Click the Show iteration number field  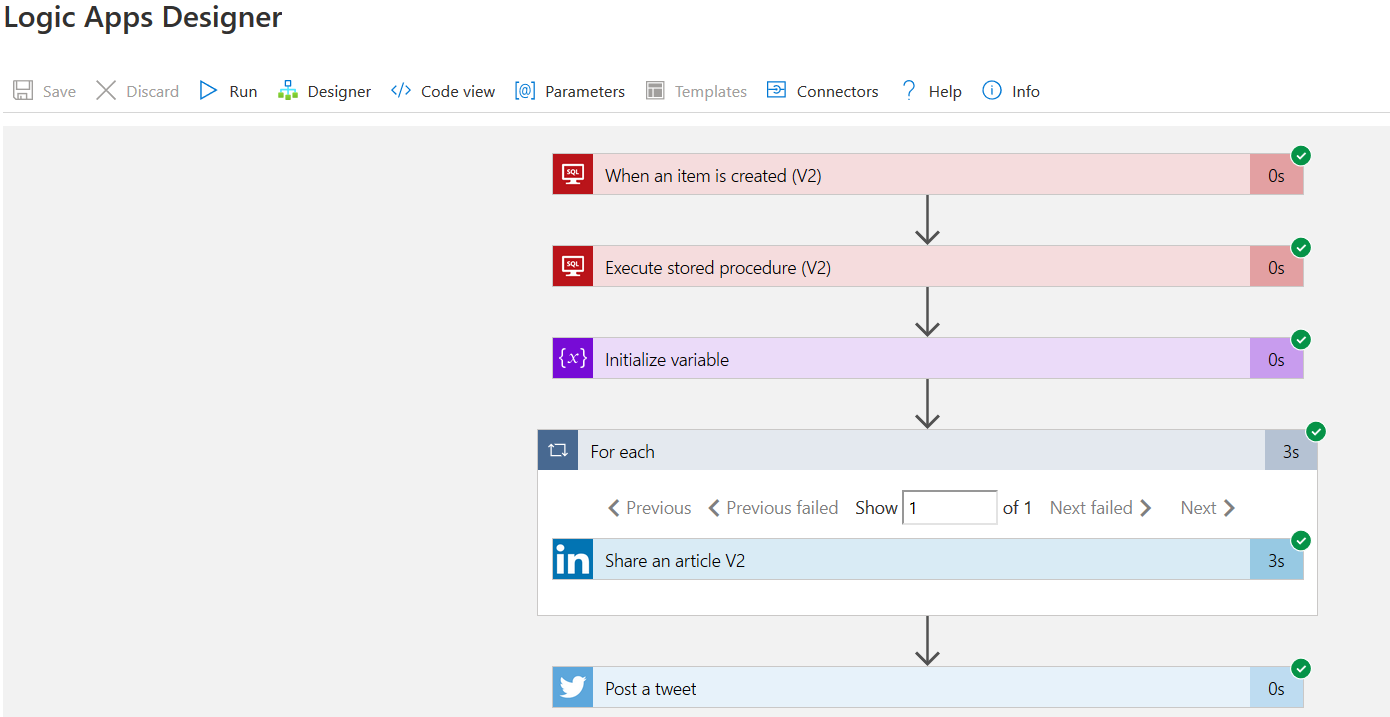click(949, 508)
